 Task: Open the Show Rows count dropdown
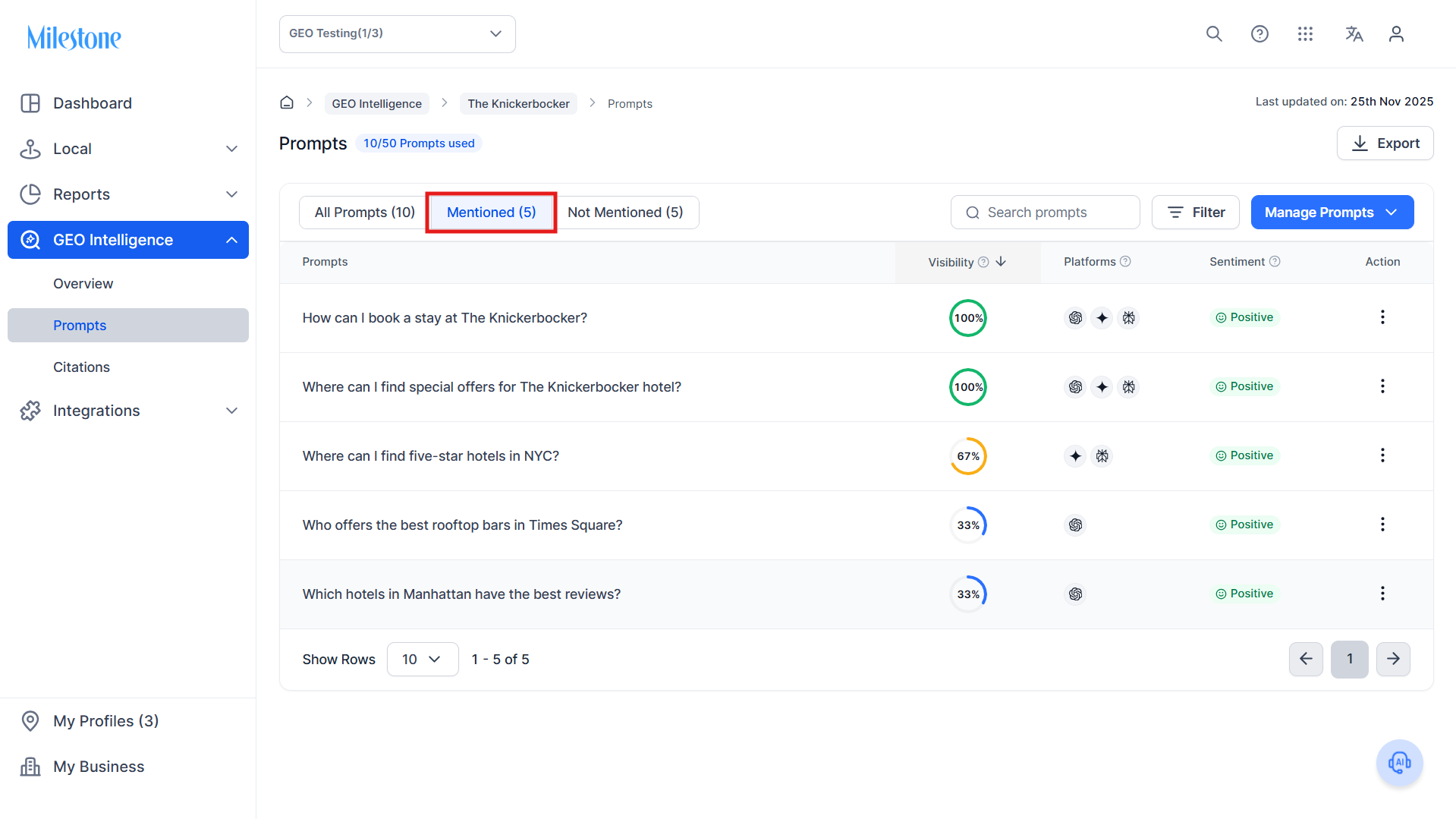coord(423,660)
